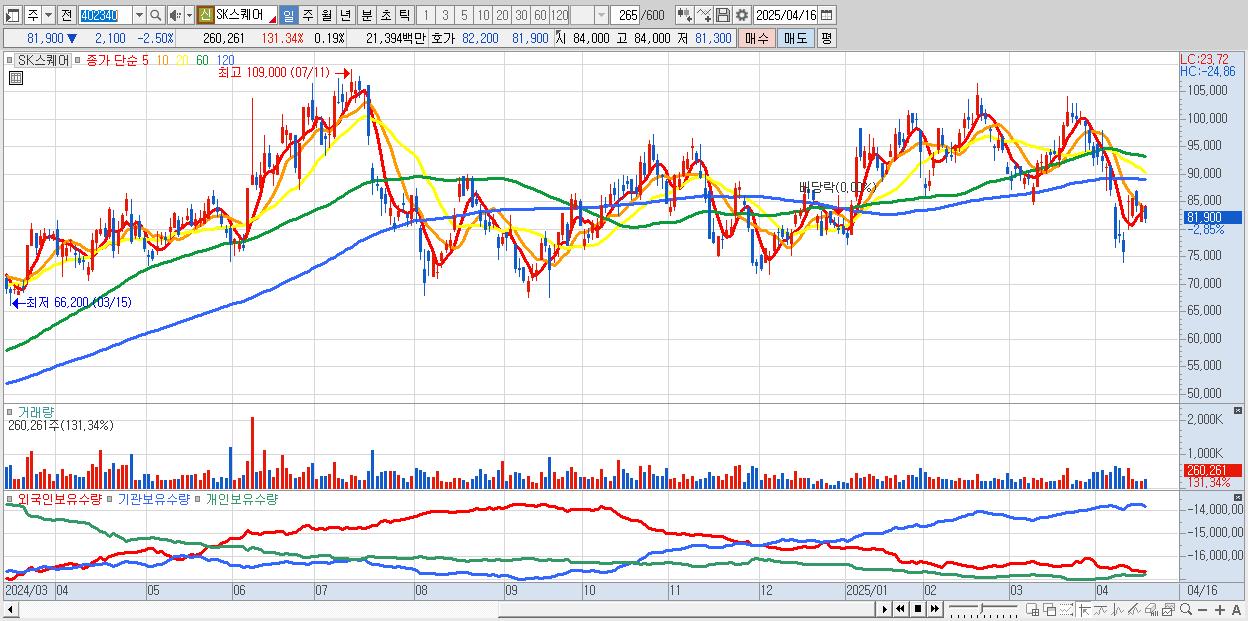
Task: Rewind chart replay
Action: click(900, 609)
